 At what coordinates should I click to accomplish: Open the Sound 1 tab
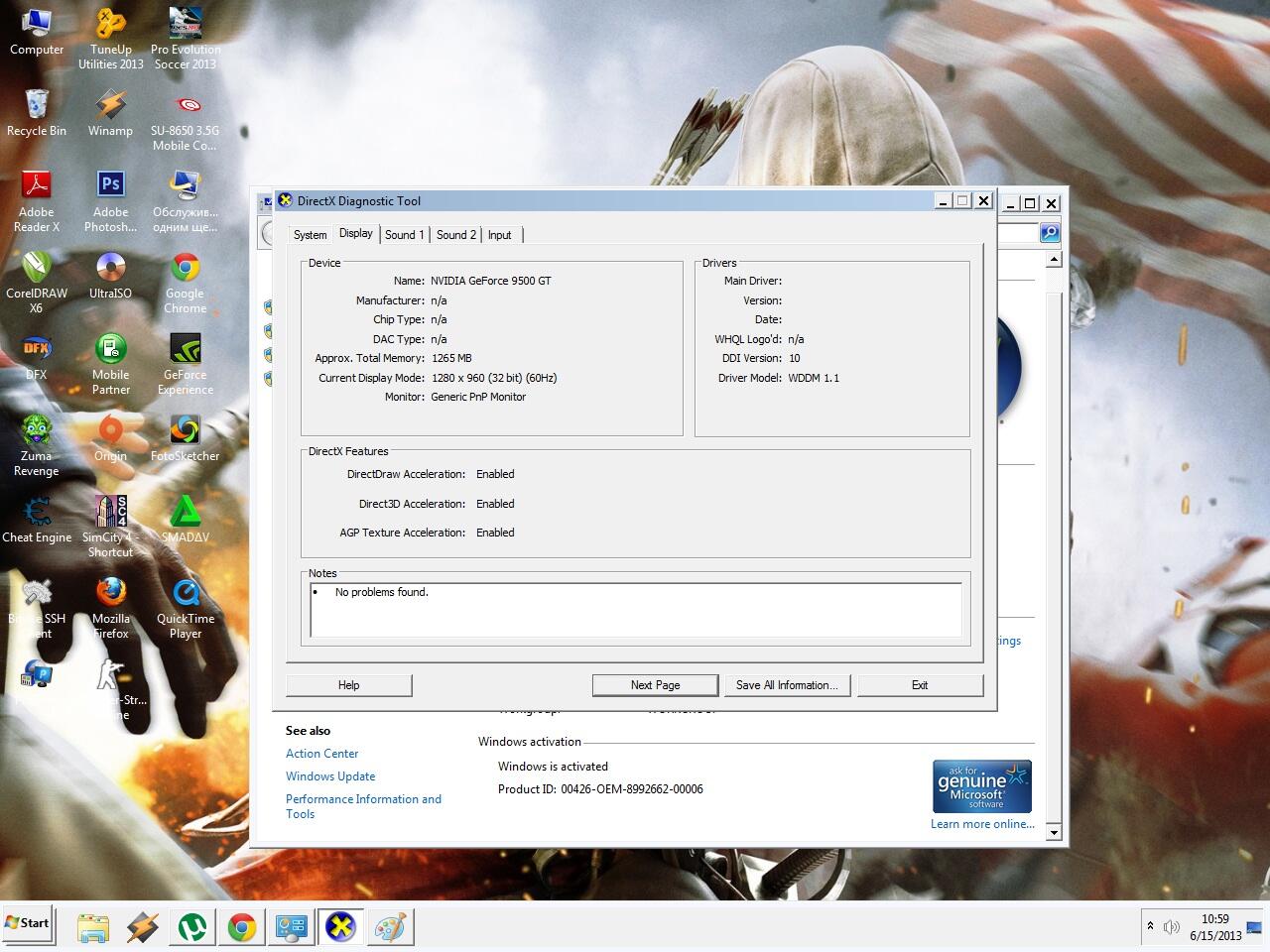click(404, 235)
